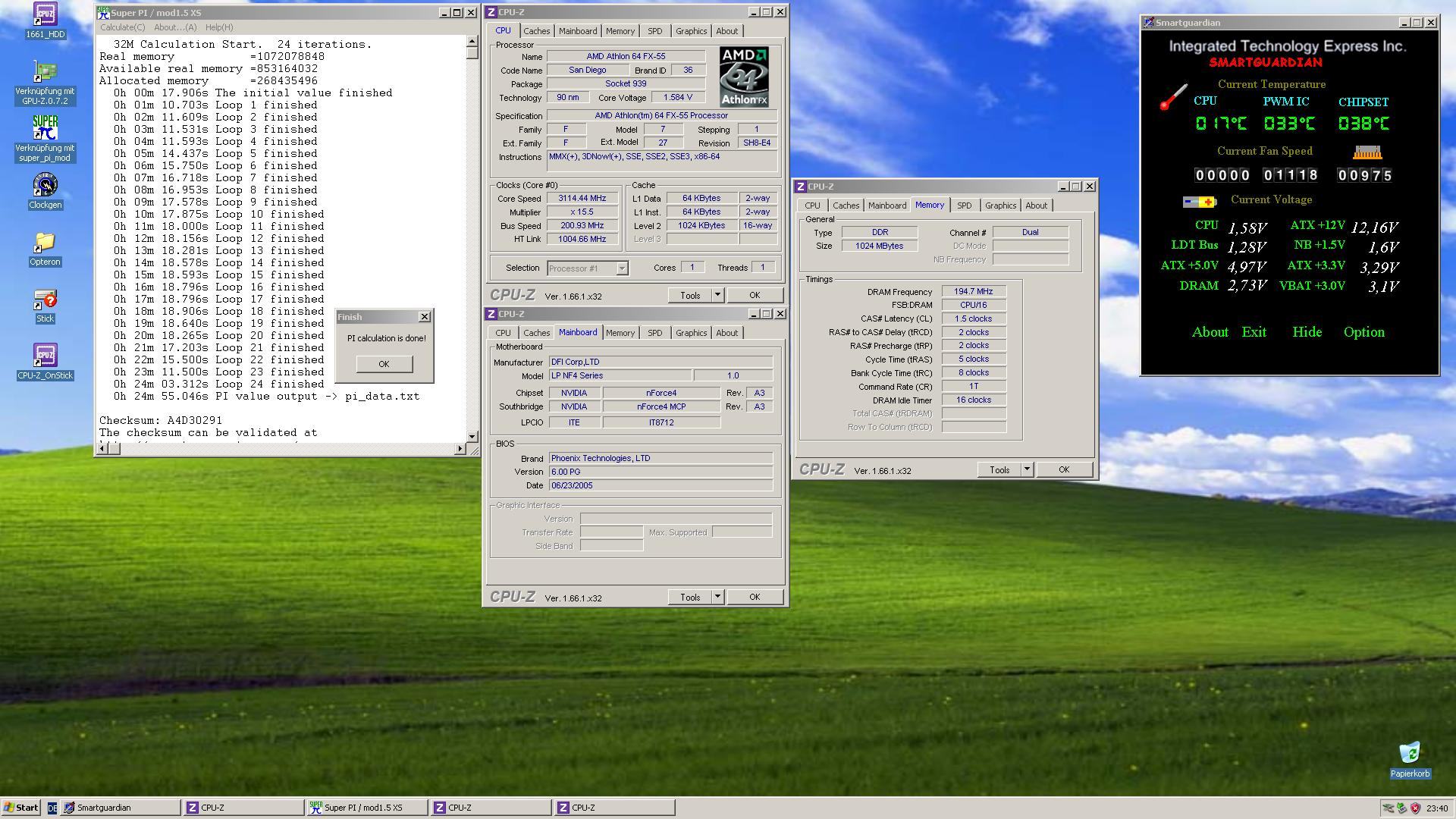This screenshot has width=1456, height=819.
Task: Click Super PI horizontal scrollbar right arrow
Action: (x=460, y=449)
